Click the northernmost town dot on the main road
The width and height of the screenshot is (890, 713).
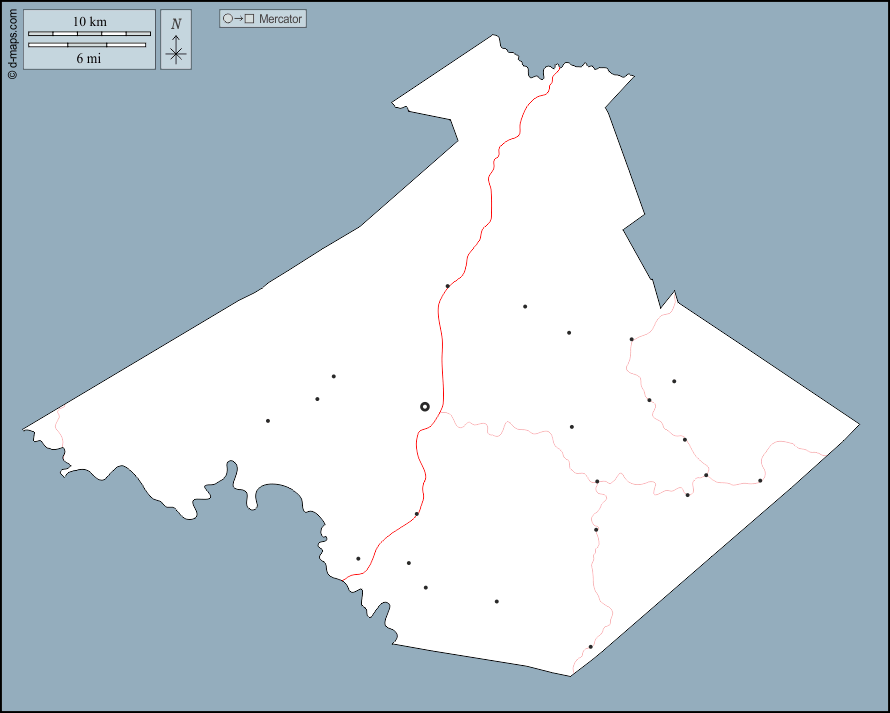[x=447, y=286]
